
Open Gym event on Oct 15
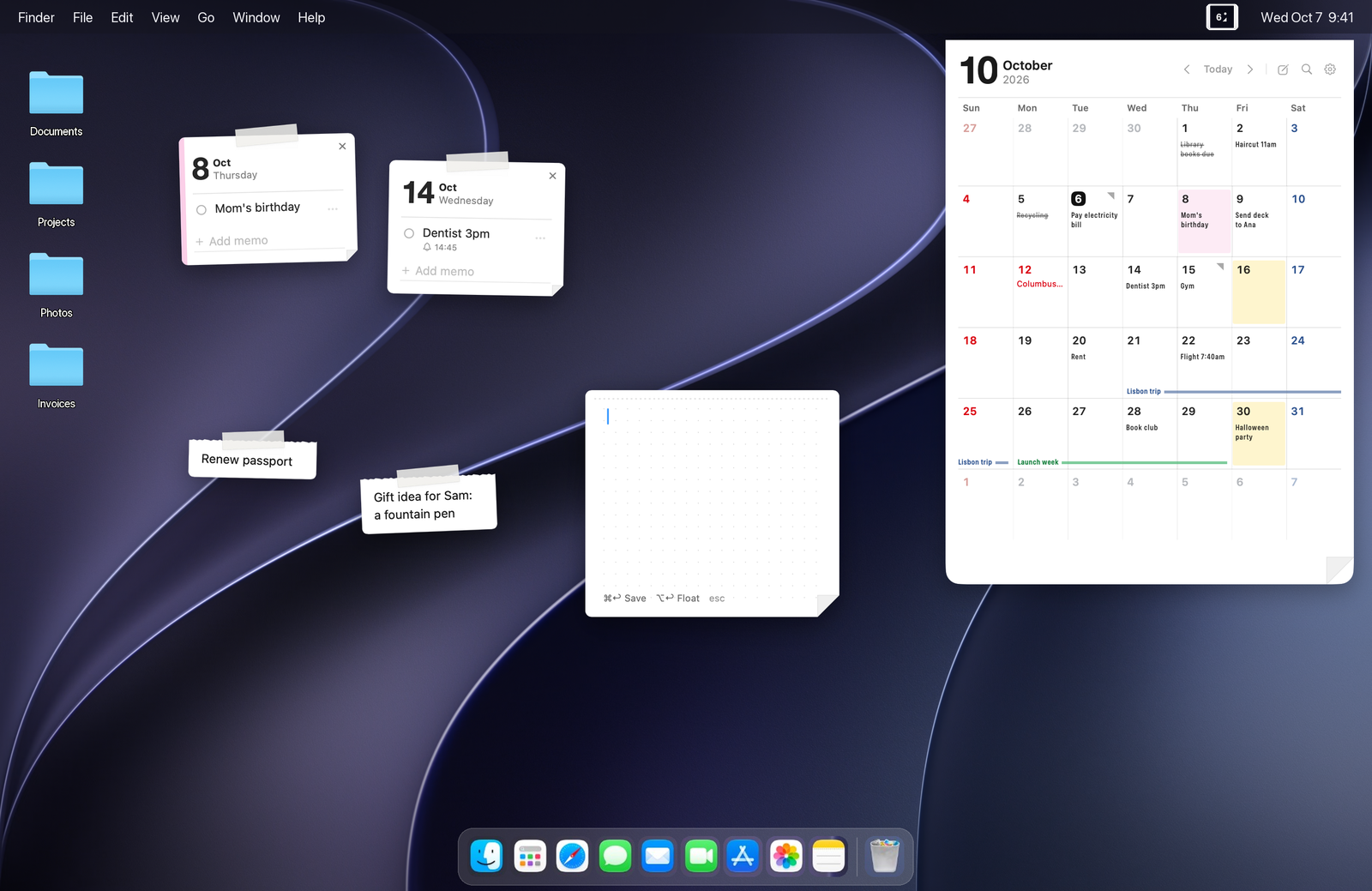pyautogui.click(x=1187, y=286)
